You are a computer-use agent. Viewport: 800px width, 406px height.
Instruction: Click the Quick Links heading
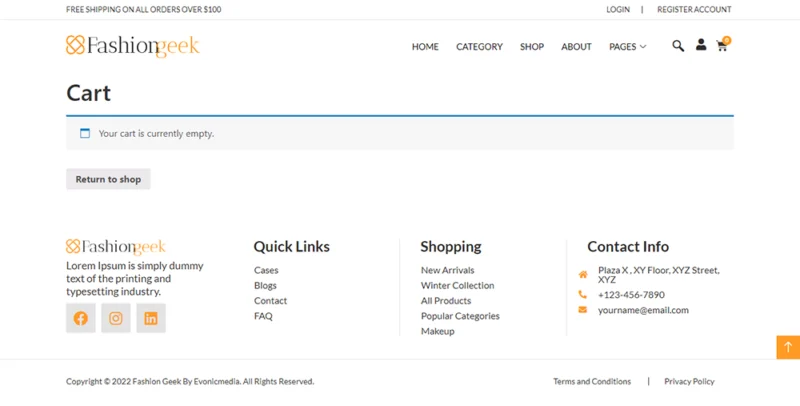click(292, 247)
